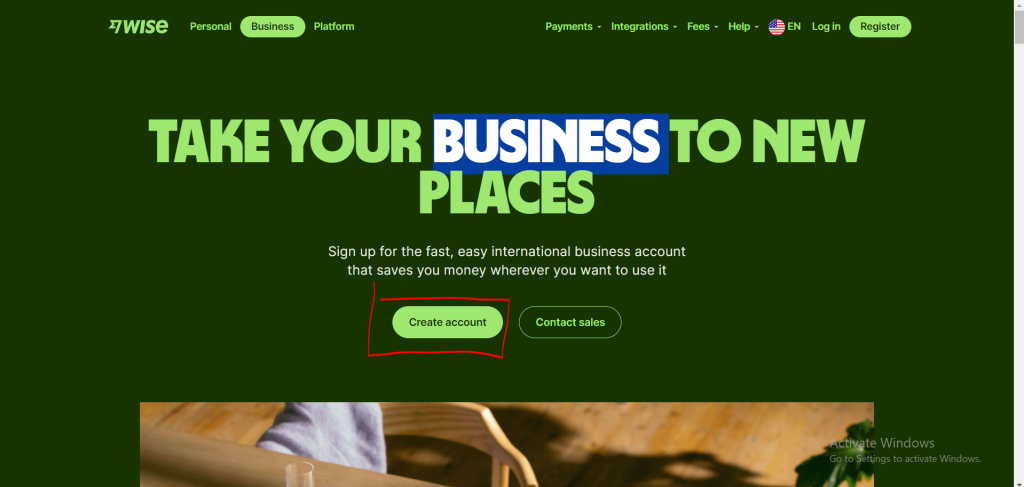This screenshot has width=1024, height=487.
Task: Click the Contact sales button
Action: coord(570,322)
